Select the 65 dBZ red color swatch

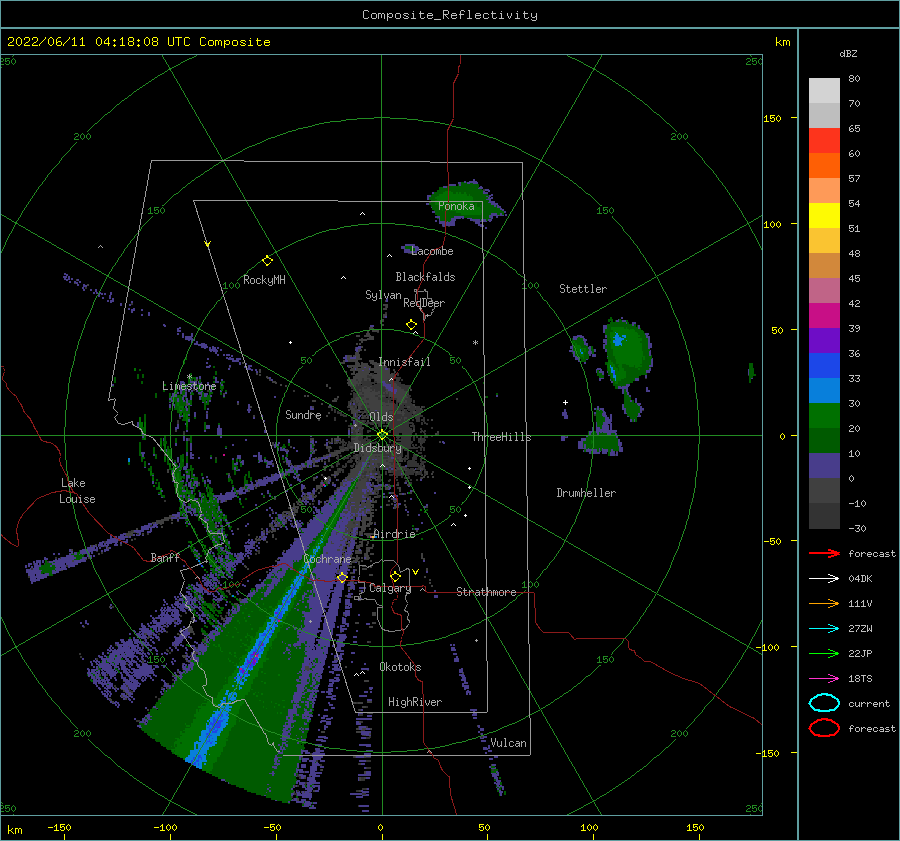(824, 140)
